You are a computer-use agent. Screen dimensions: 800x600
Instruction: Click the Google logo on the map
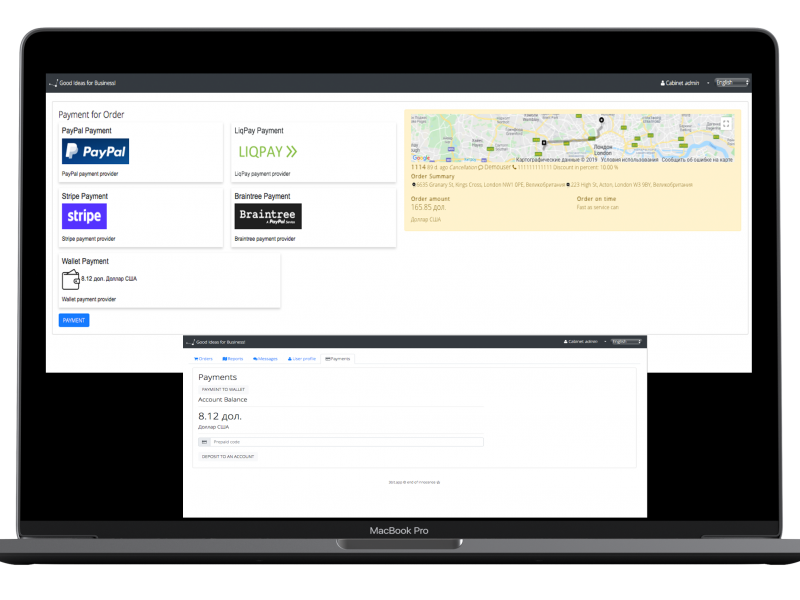tap(421, 158)
